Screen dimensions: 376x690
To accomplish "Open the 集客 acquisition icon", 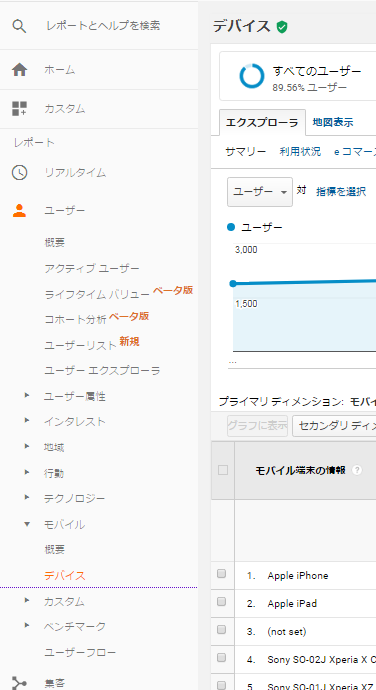I will [x=19, y=683].
